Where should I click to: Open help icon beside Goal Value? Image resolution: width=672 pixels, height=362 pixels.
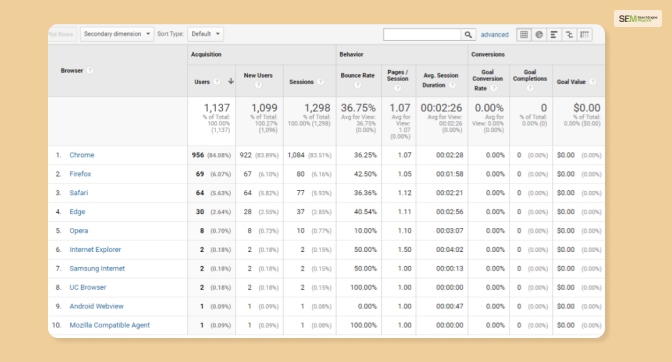[592, 81]
